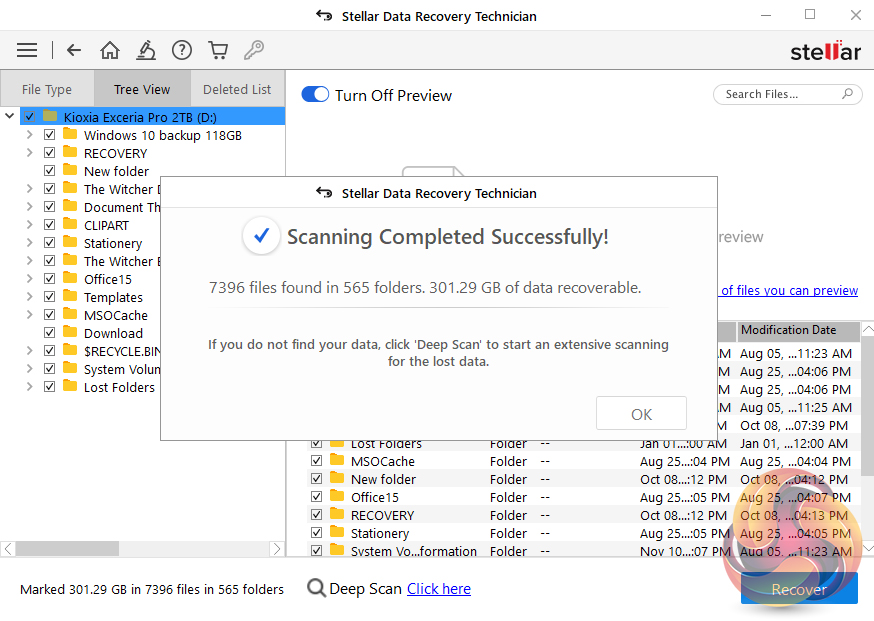
Task: Uncheck Download folder checkbox
Action: point(50,332)
